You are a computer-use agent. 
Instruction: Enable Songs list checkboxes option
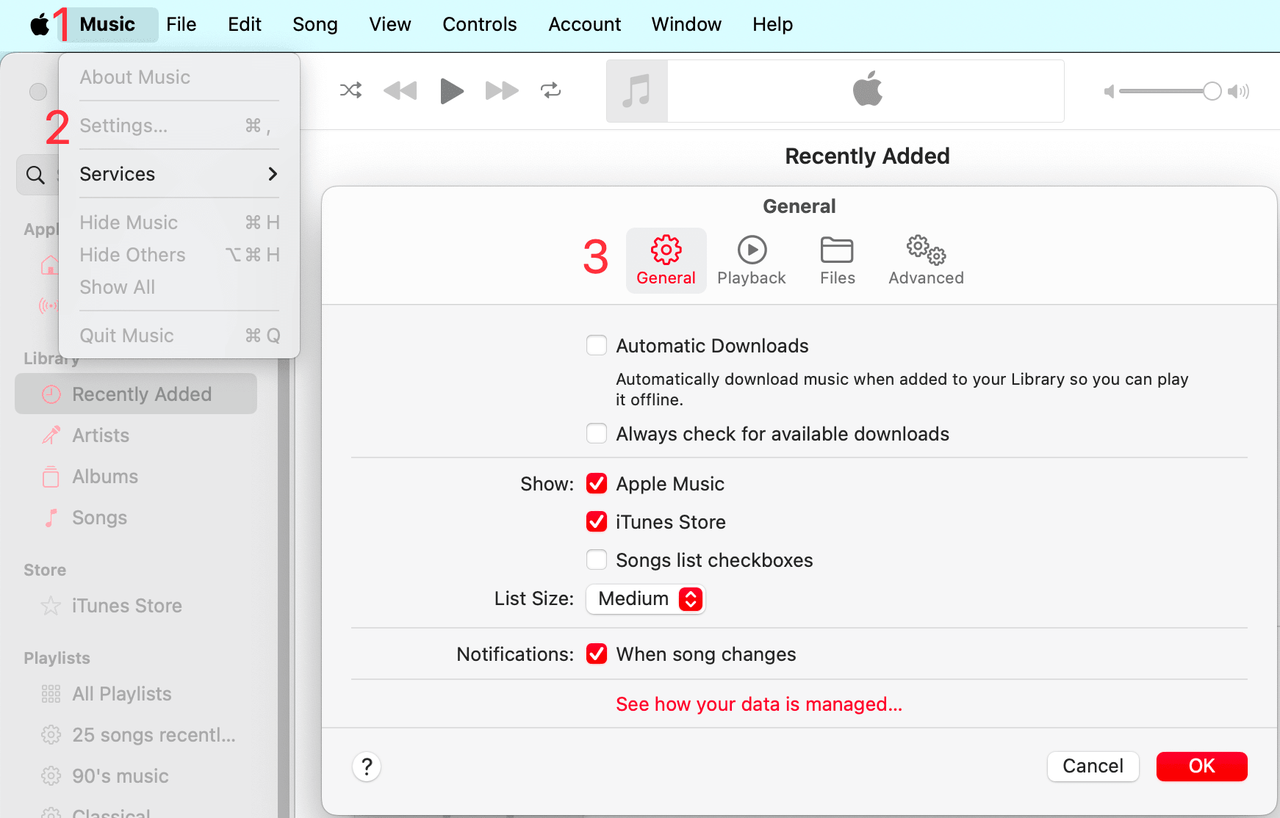tap(597, 560)
